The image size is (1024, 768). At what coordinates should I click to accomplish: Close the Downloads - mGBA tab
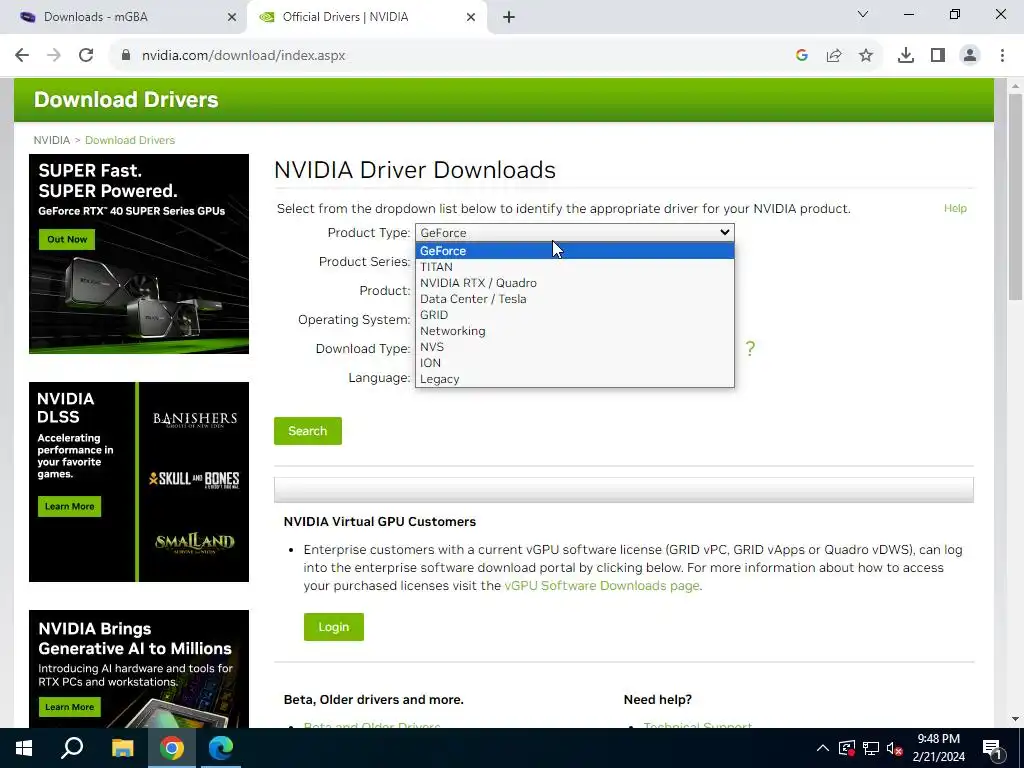click(x=232, y=18)
